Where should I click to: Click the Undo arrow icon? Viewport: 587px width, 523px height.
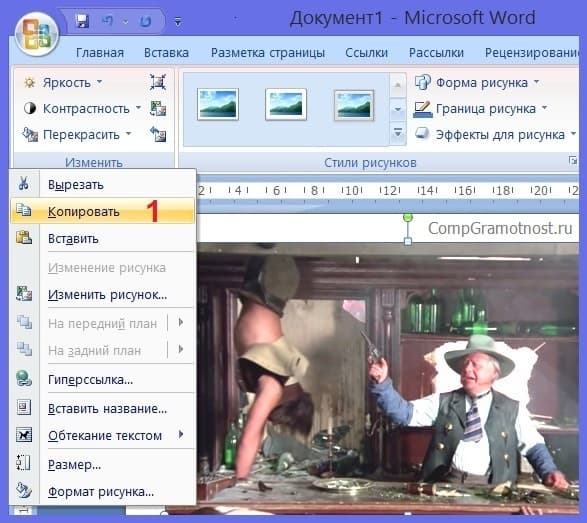tap(107, 21)
